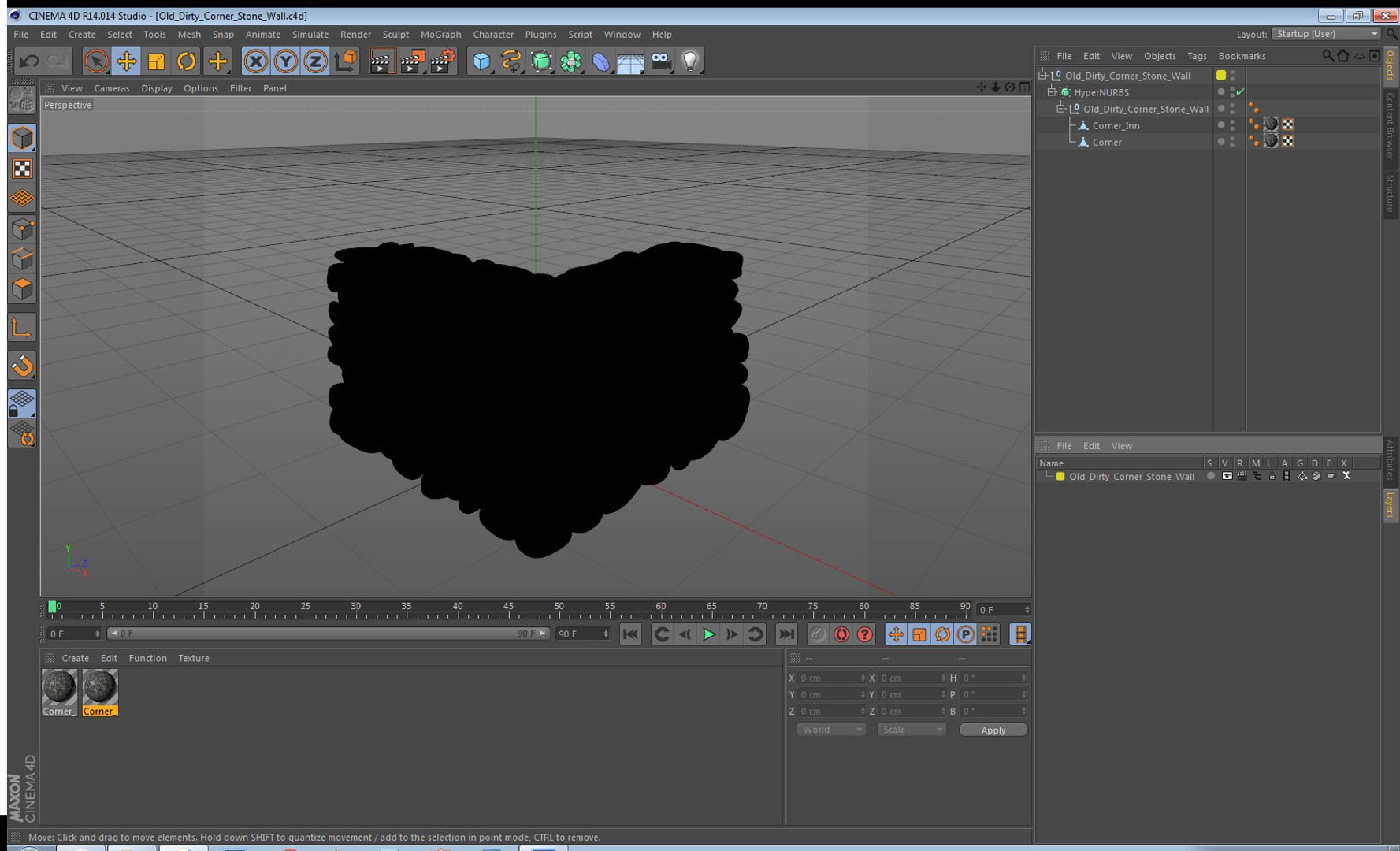Open material manager Texture menu

pyautogui.click(x=194, y=658)
